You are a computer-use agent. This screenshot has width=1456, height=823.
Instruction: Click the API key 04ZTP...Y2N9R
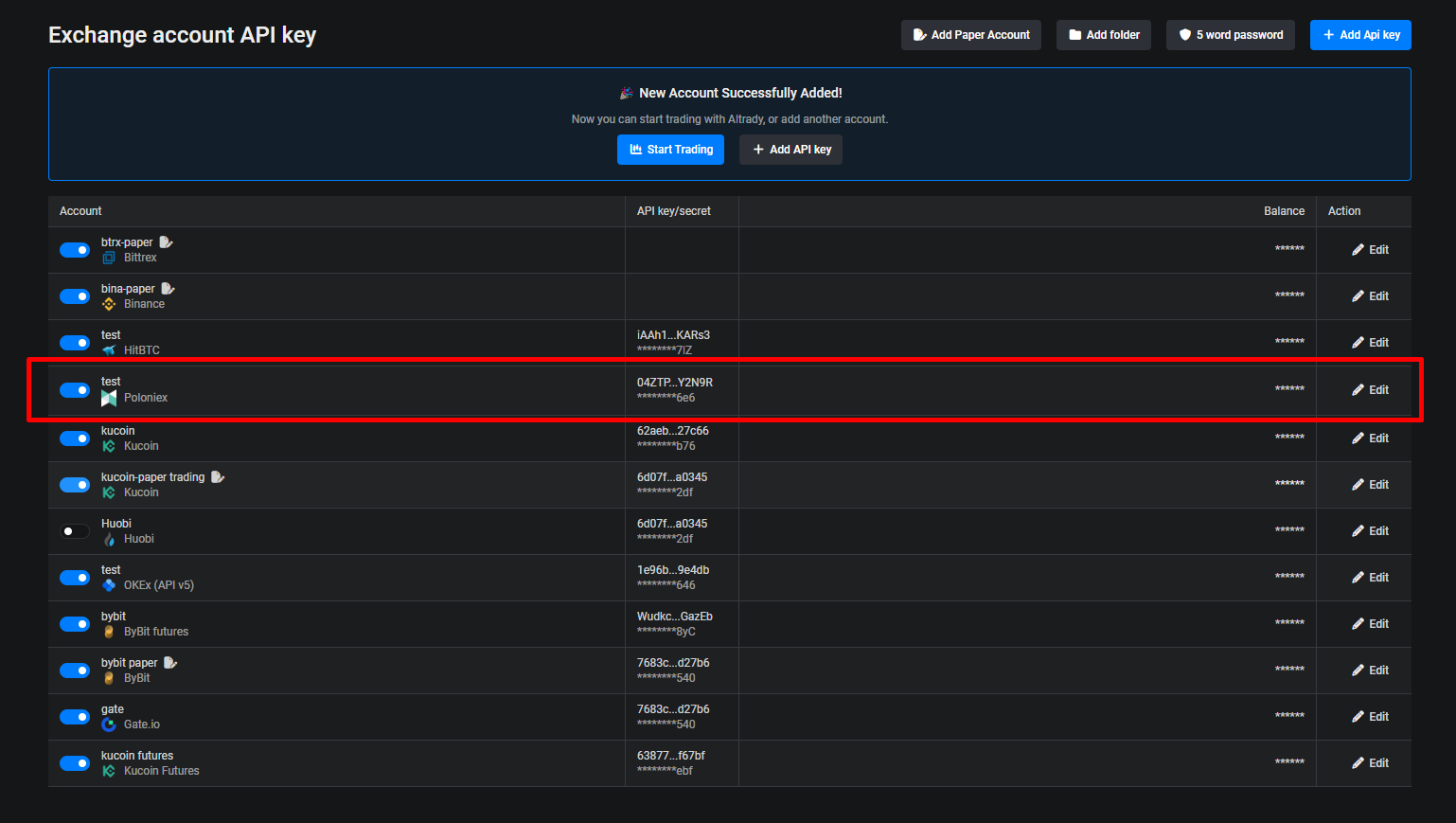coord(675,383)
